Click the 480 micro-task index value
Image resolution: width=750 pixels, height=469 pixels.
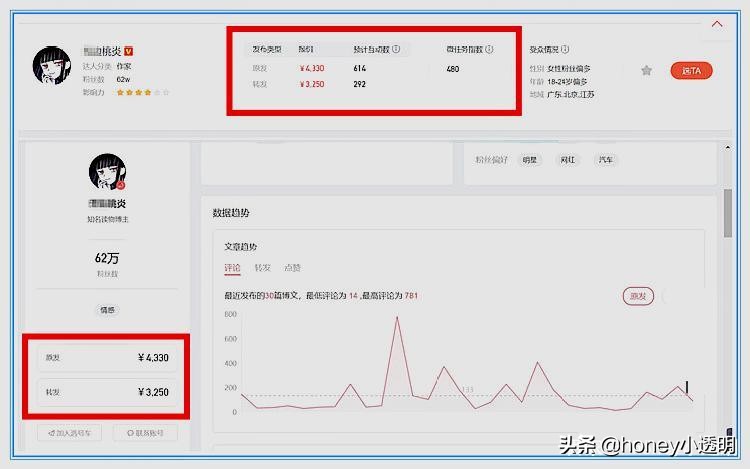pyautogui.click(x=452, y=69)
